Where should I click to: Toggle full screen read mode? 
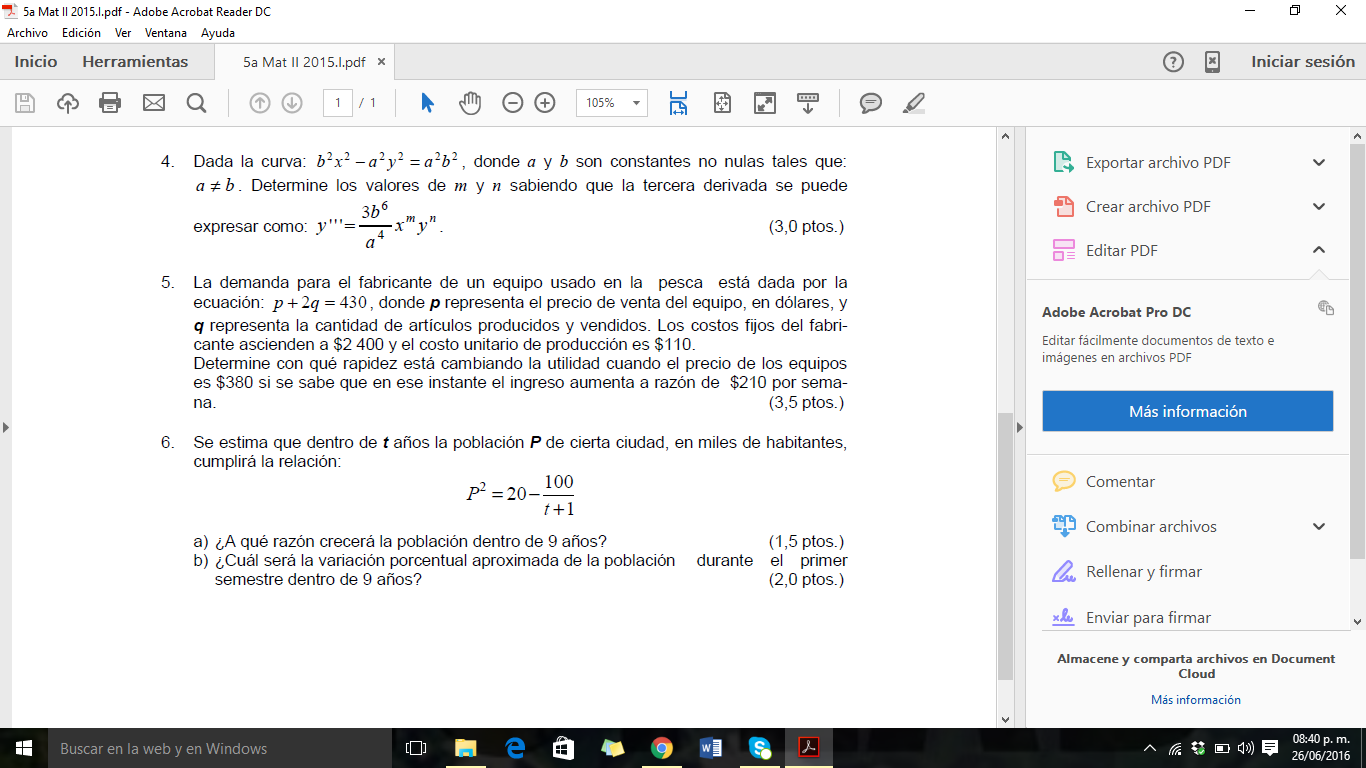point(765,103)
